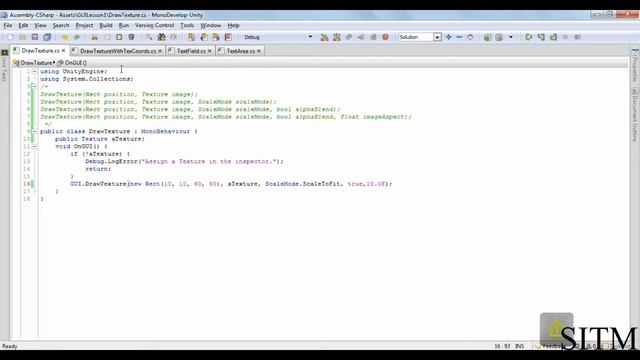
Task: Click the Delete toolbar icon
Action: pos(131,37)
